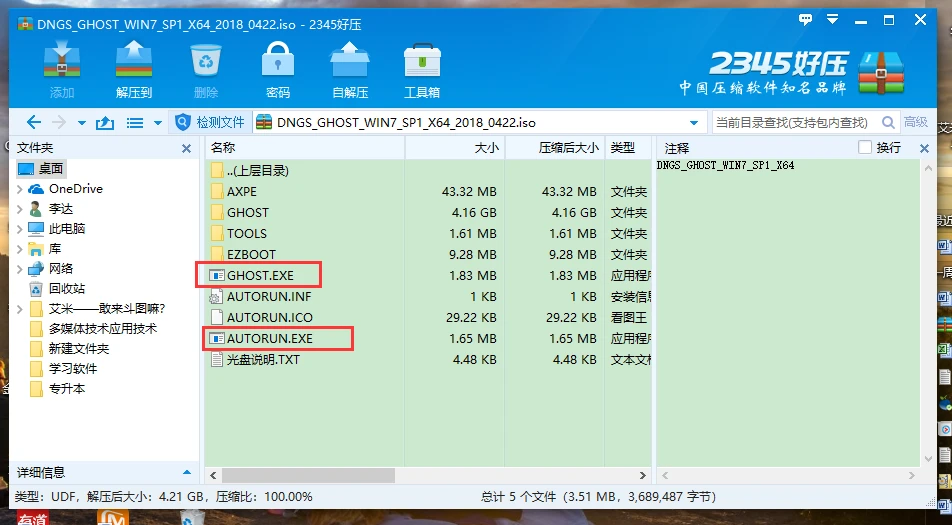
Task: Sort files by 大小 column header
Action: [x=455, y=147]
